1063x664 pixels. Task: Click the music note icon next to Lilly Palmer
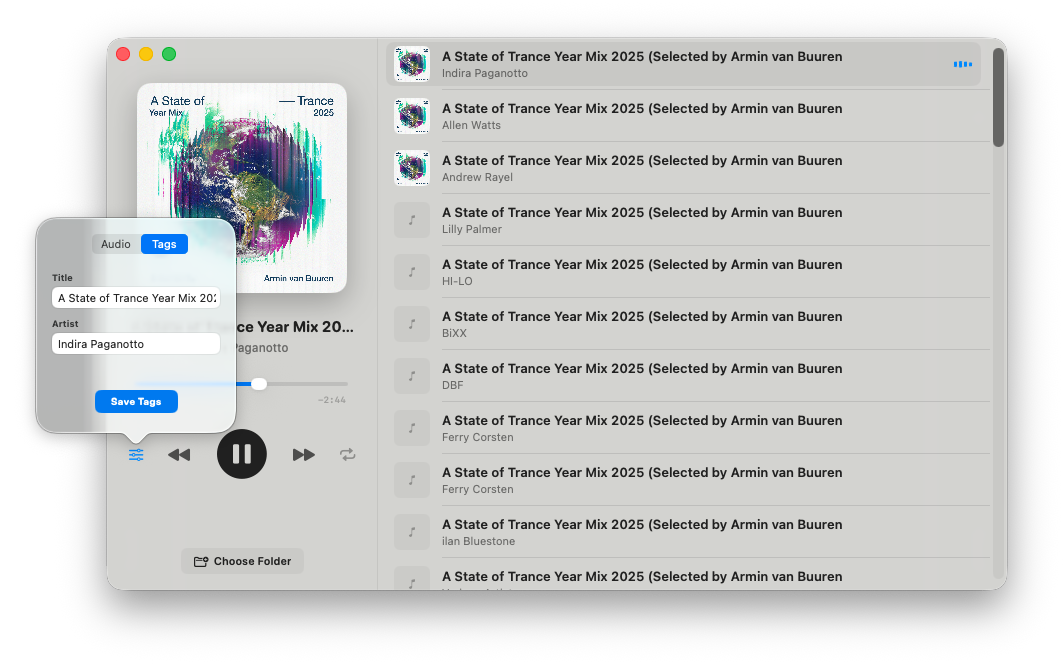click(412, 220)
